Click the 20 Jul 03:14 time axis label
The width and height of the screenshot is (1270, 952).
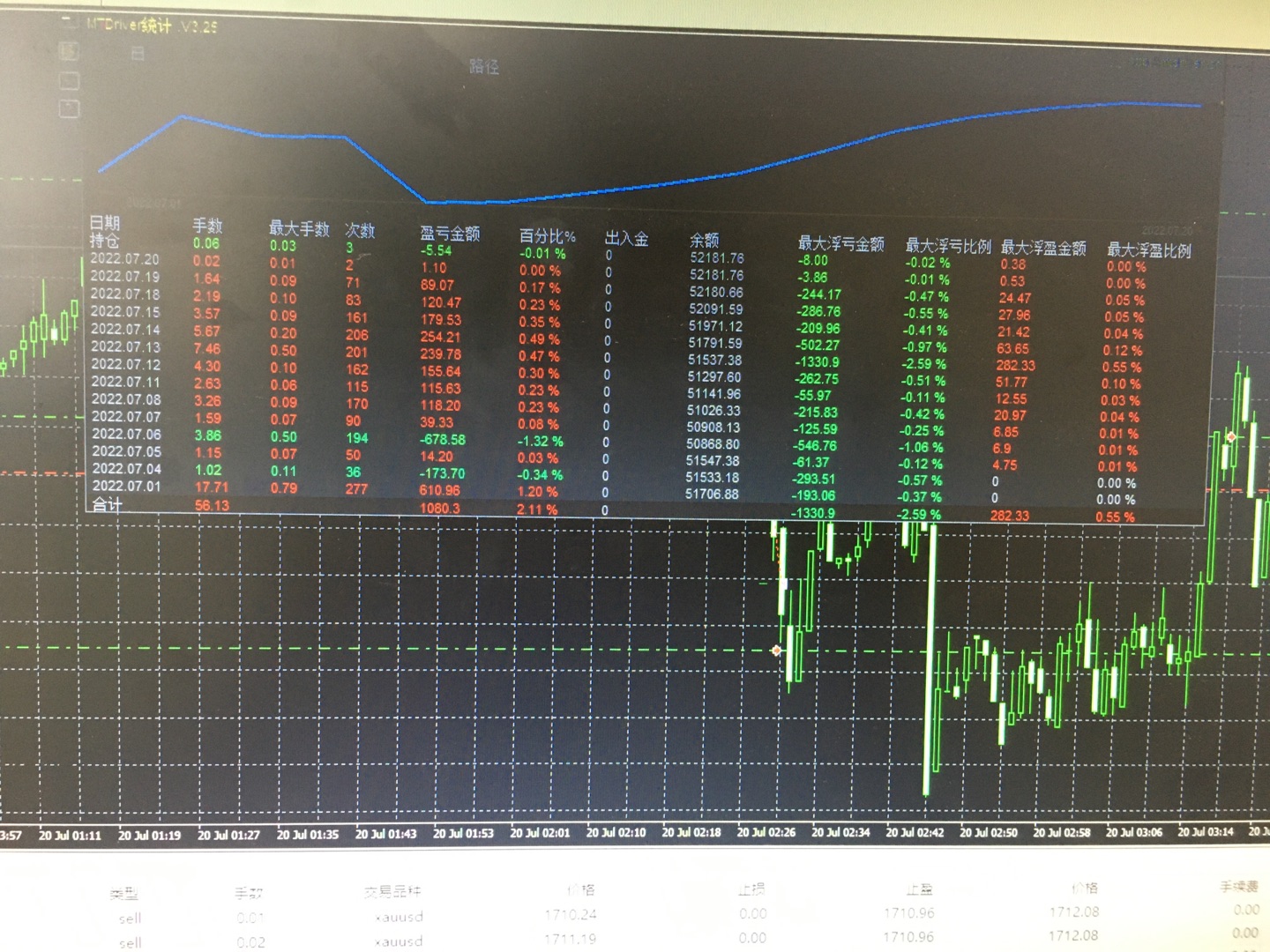(x=1206, y=832)
